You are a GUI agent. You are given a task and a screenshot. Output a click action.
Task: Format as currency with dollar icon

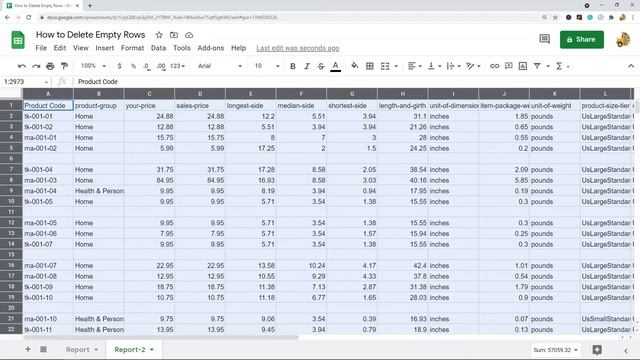tap(119, 66)
